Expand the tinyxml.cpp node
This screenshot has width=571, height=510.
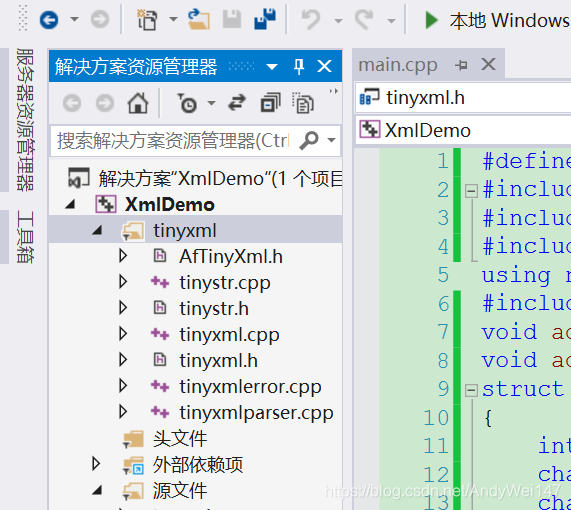[123, 334]
